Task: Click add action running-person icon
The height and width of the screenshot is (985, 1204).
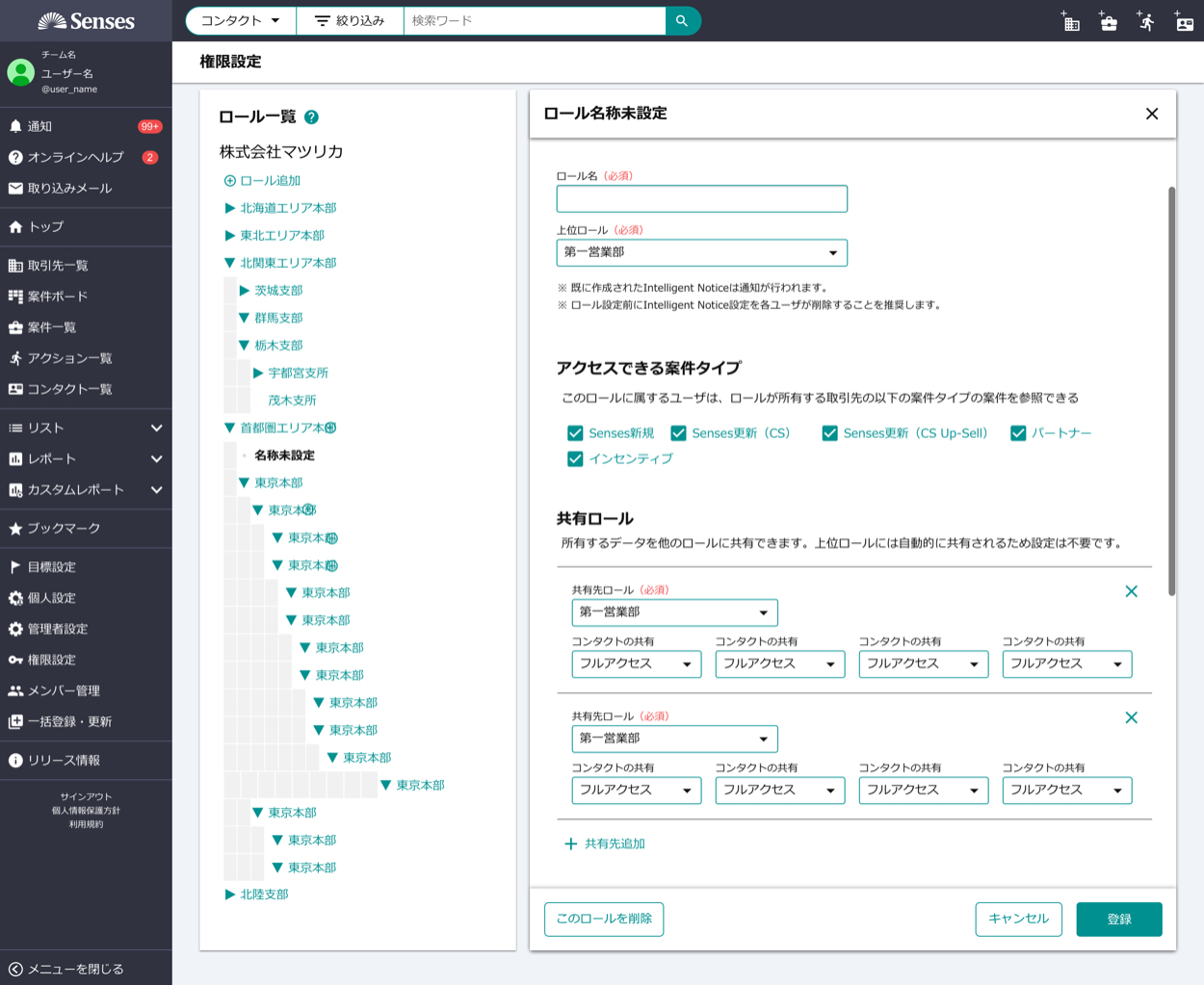Action: click(1145, 21)
